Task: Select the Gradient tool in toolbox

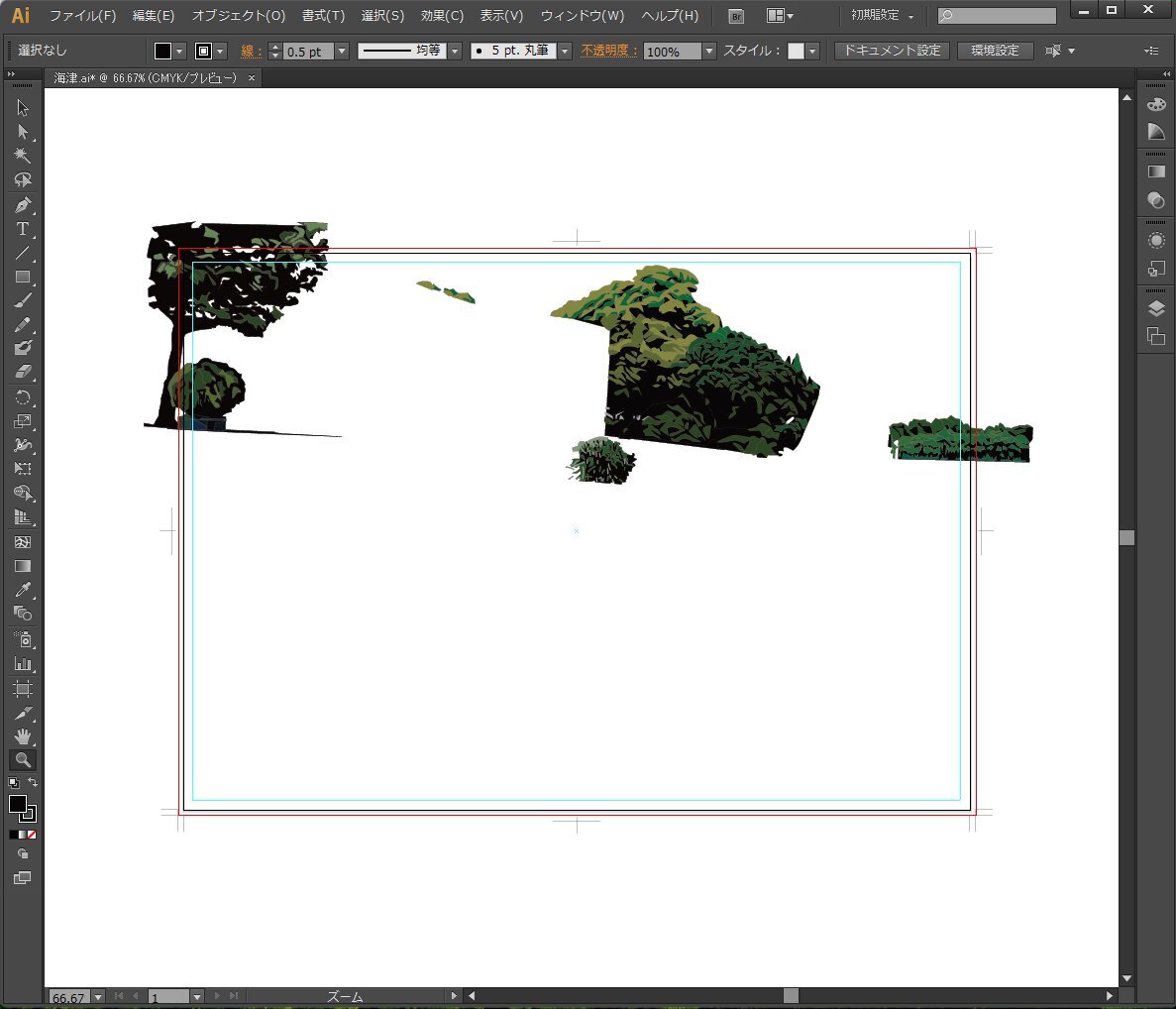Action: [x=23, y=566]
